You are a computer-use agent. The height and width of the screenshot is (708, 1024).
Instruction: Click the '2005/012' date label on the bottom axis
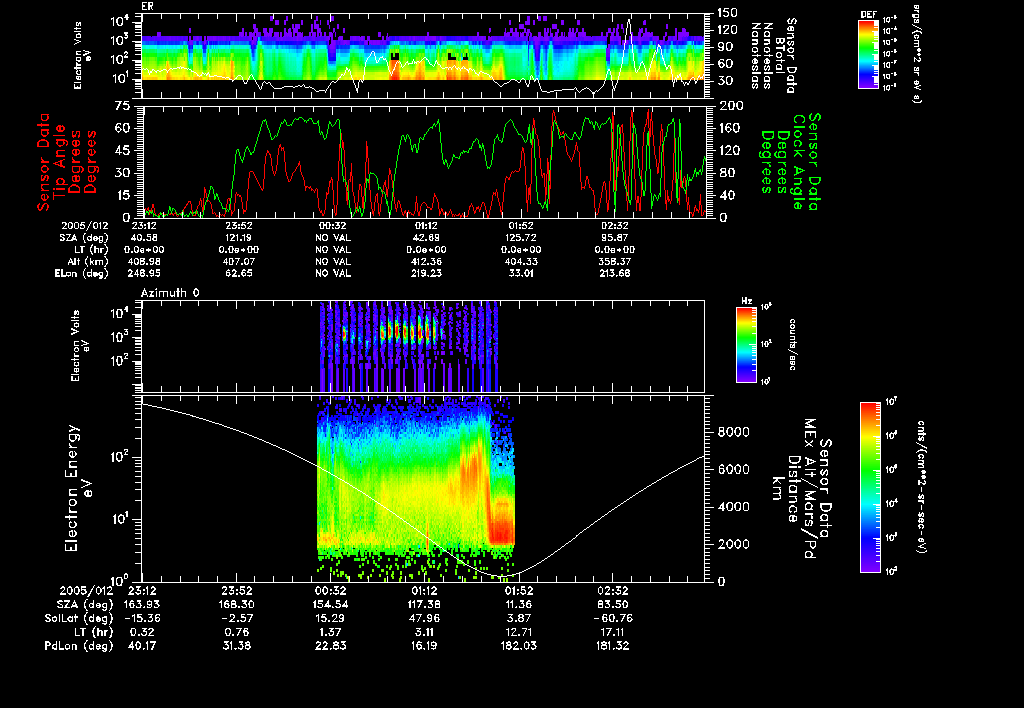[86, 590]
